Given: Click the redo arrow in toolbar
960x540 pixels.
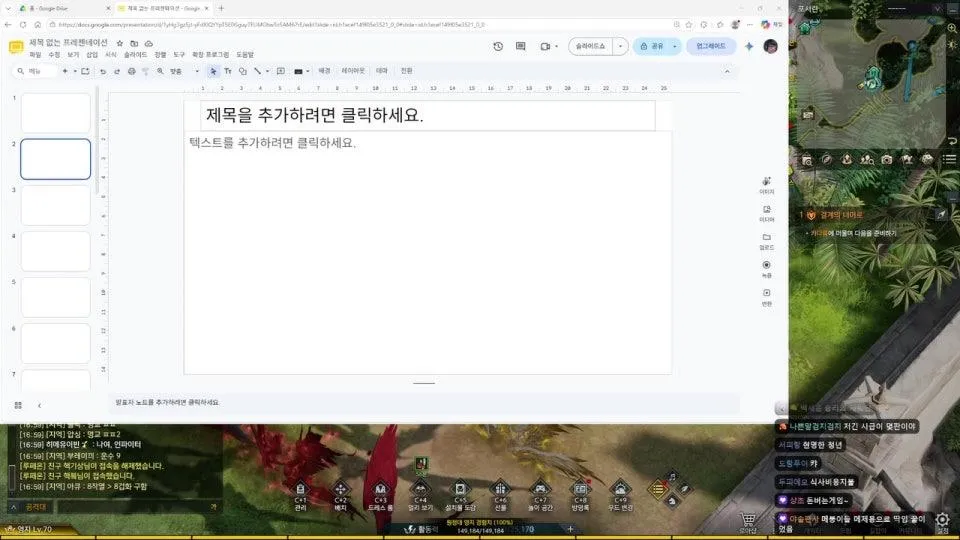Looking at the screenshot, I should (116, 72).
